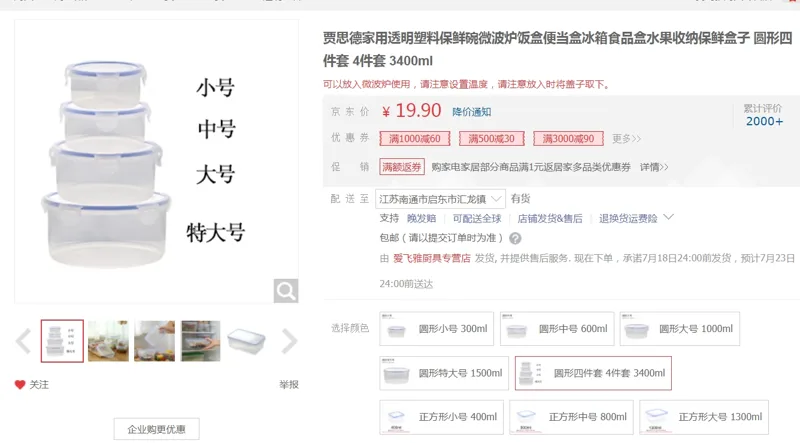Image resolution: width=800 pixels, height=443 pixels.
Task: Click the 满额返券 promotion tag
Action: (x=402, y=167)
